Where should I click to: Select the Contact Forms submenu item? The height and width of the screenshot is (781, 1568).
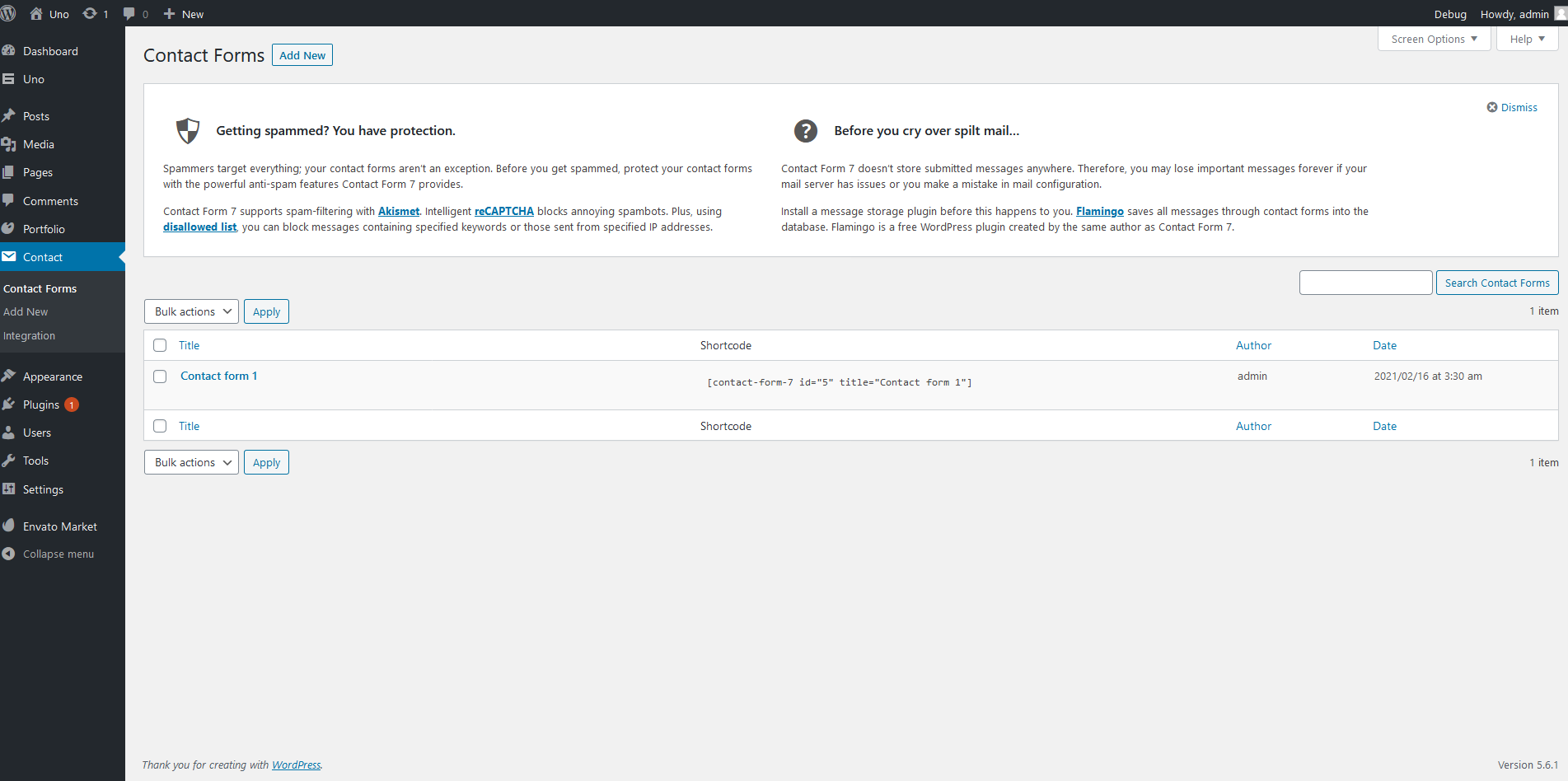[x=40, y=288]
